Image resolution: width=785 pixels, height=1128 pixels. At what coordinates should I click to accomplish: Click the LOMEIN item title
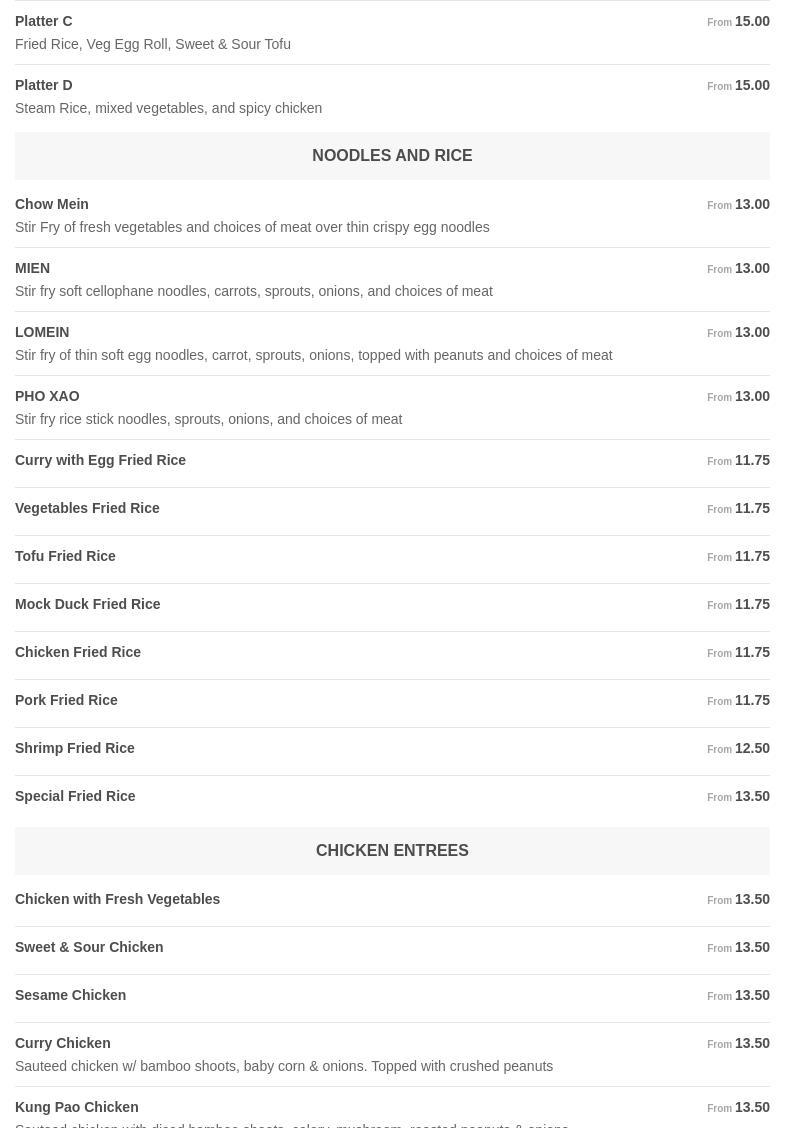pos(42,332)
